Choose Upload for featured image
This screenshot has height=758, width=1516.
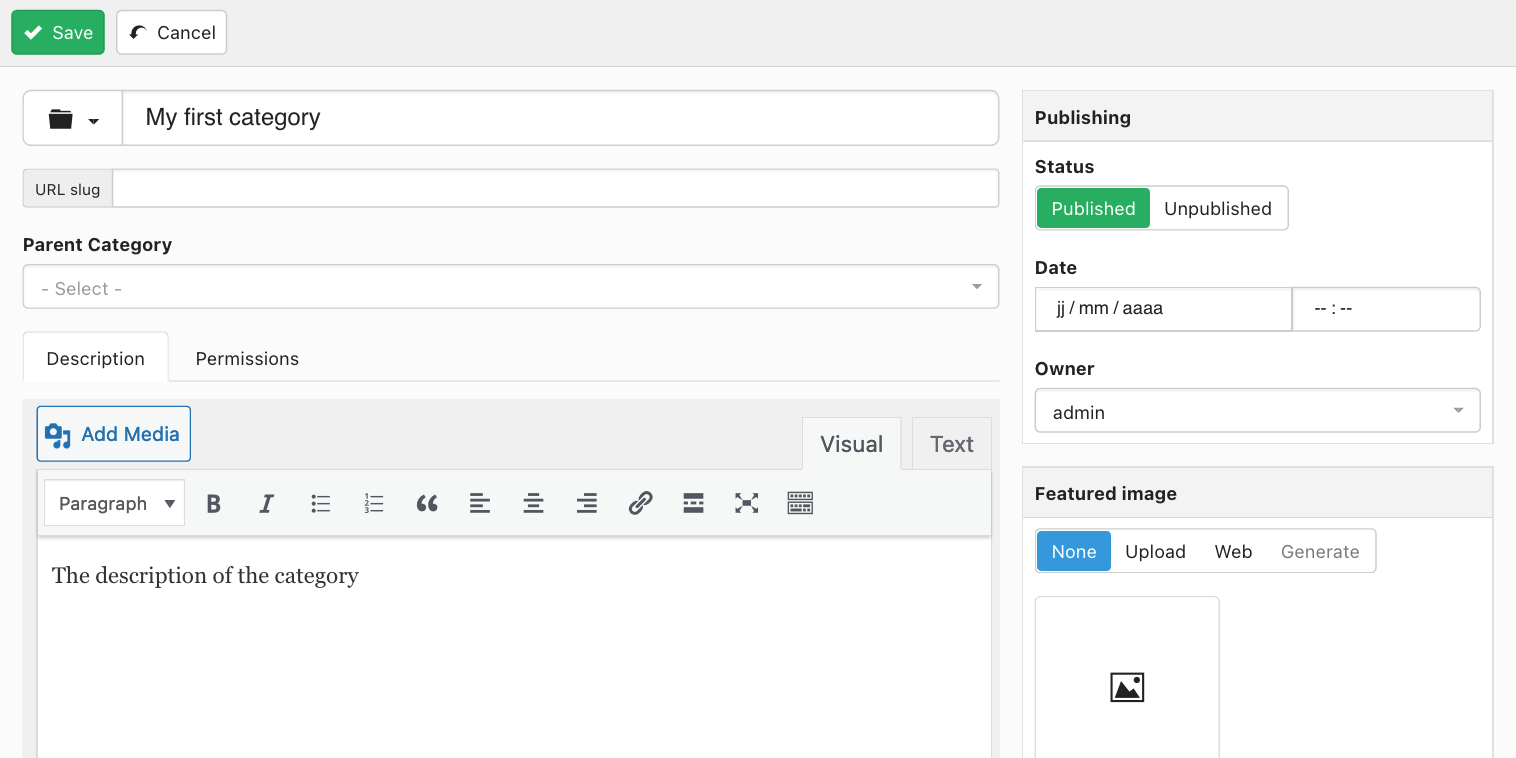1155,551
